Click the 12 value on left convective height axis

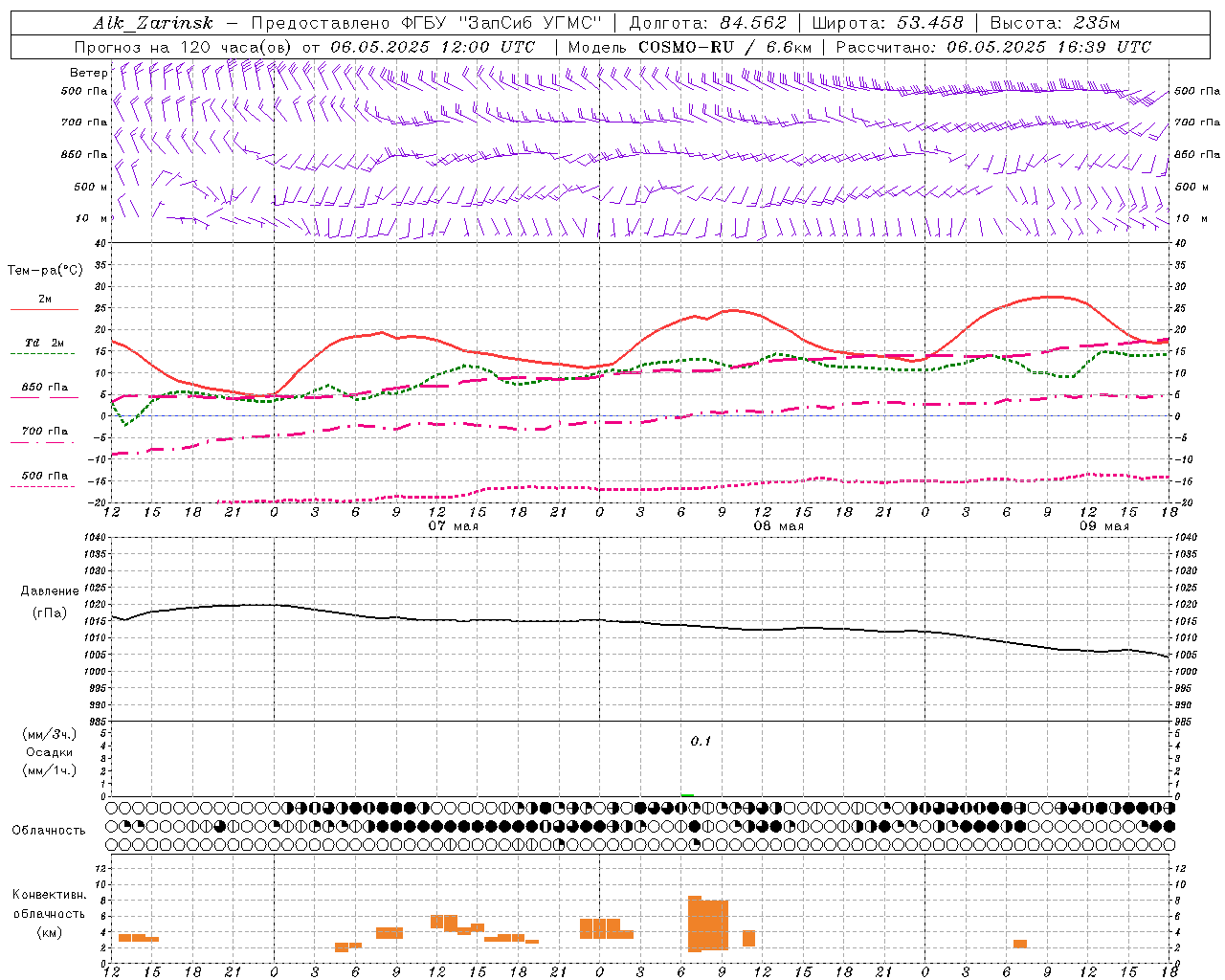point(100,868)
